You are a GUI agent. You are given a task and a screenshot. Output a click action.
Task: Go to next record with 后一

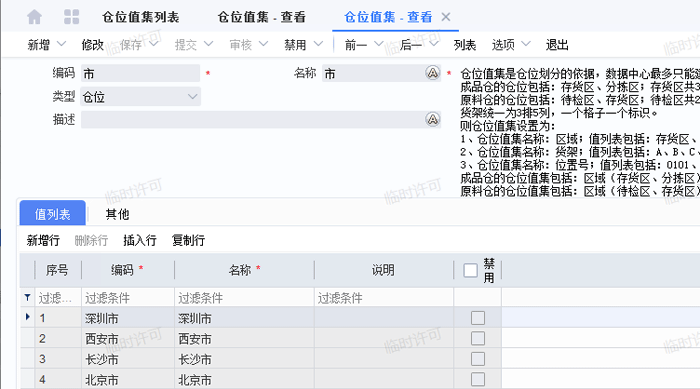[x=411, y=45]
